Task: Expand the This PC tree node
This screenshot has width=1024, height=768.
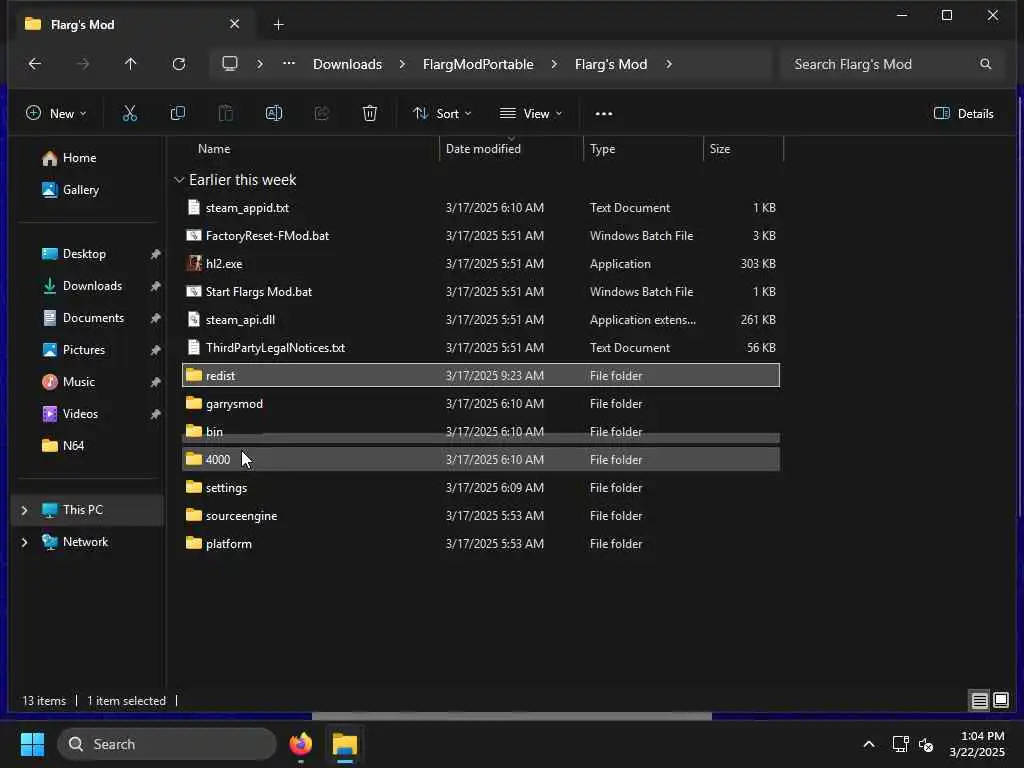Action: point(25,510)
